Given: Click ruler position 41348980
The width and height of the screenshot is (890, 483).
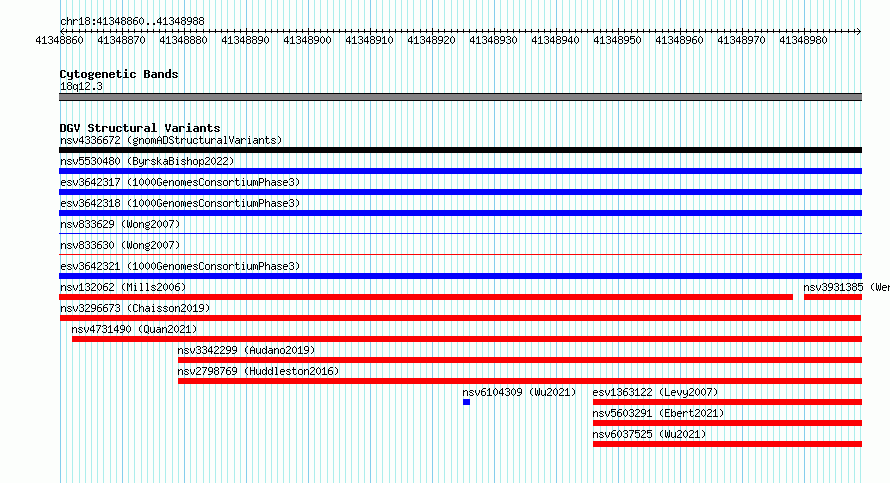Looking at the screenshot, I should 803,40.
